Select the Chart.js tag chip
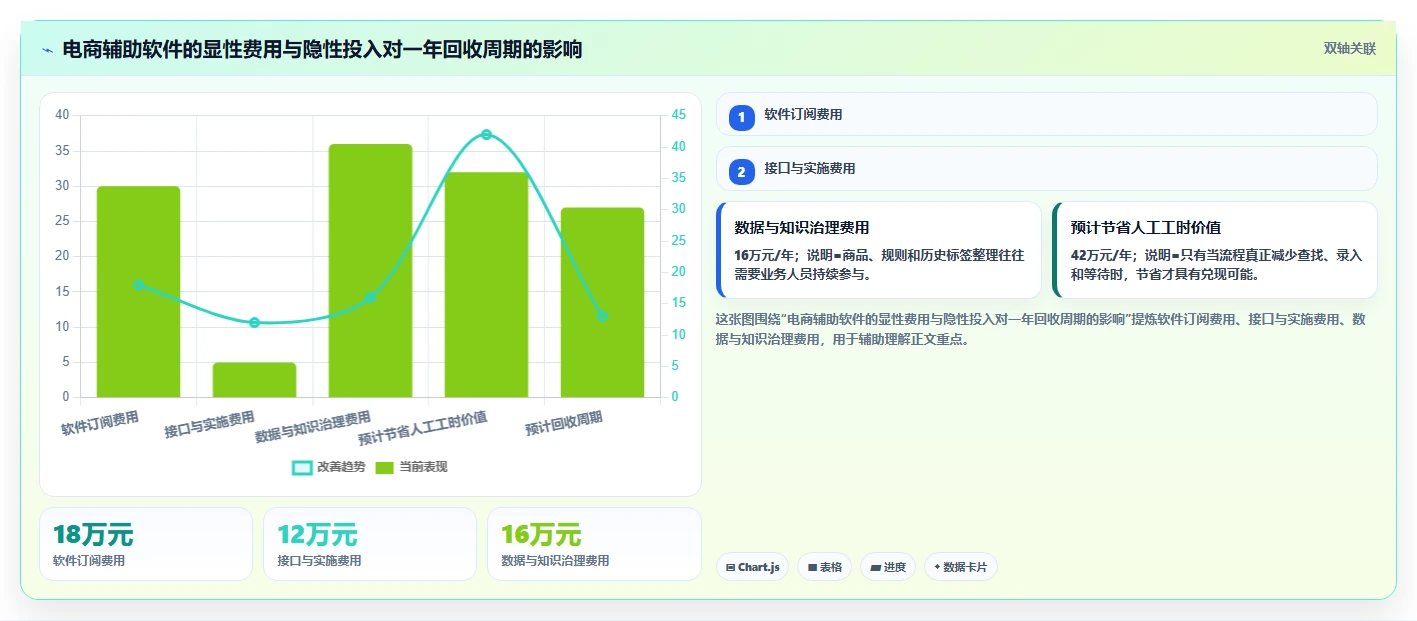The image size is (1417, 621). [x=752, y=567]
